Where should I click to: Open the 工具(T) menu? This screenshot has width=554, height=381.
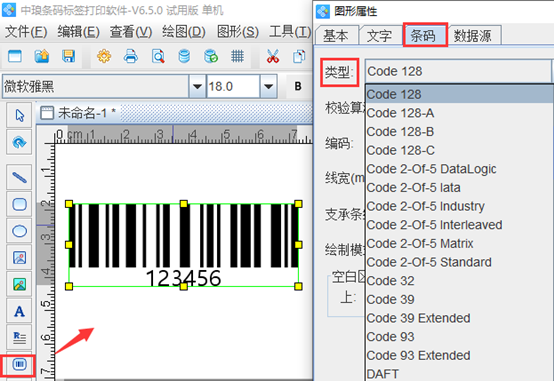pos(290,32)
